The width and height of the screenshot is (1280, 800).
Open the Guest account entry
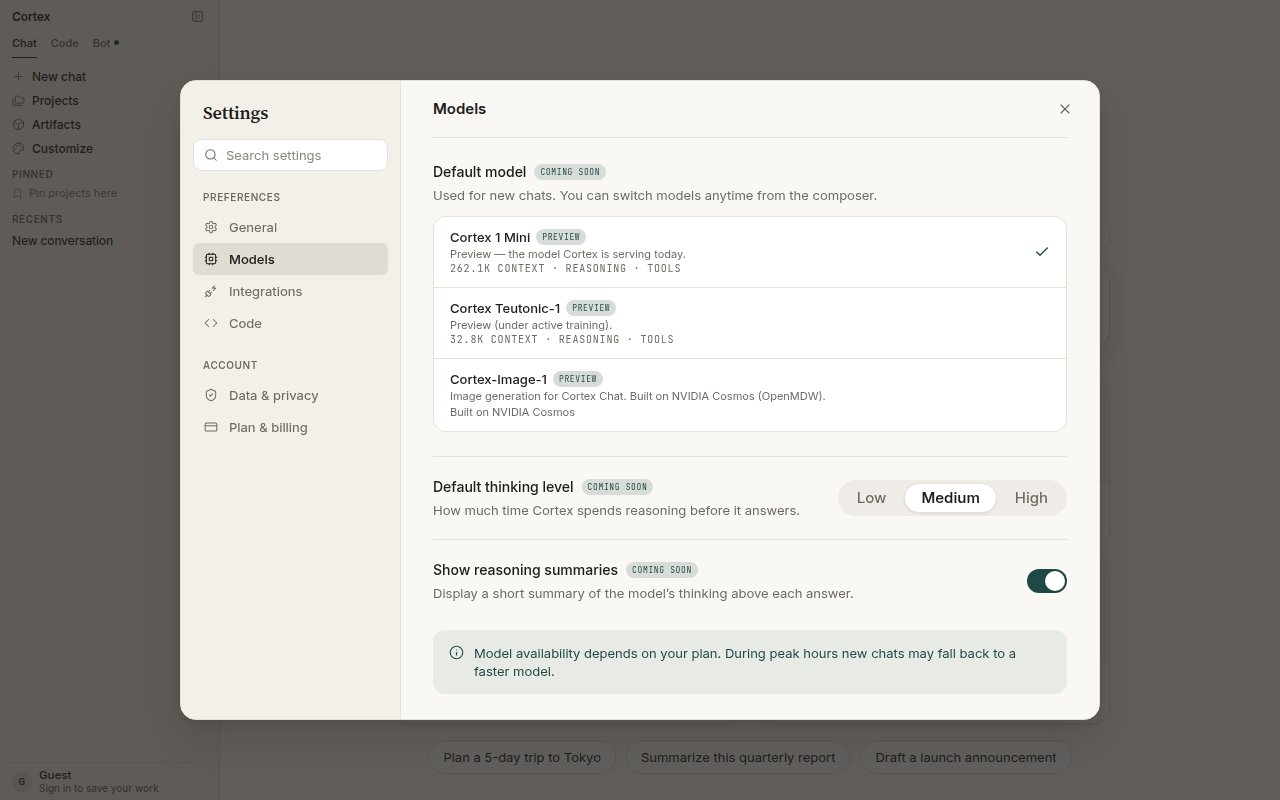pyautogui.click(x=108, y=781)
